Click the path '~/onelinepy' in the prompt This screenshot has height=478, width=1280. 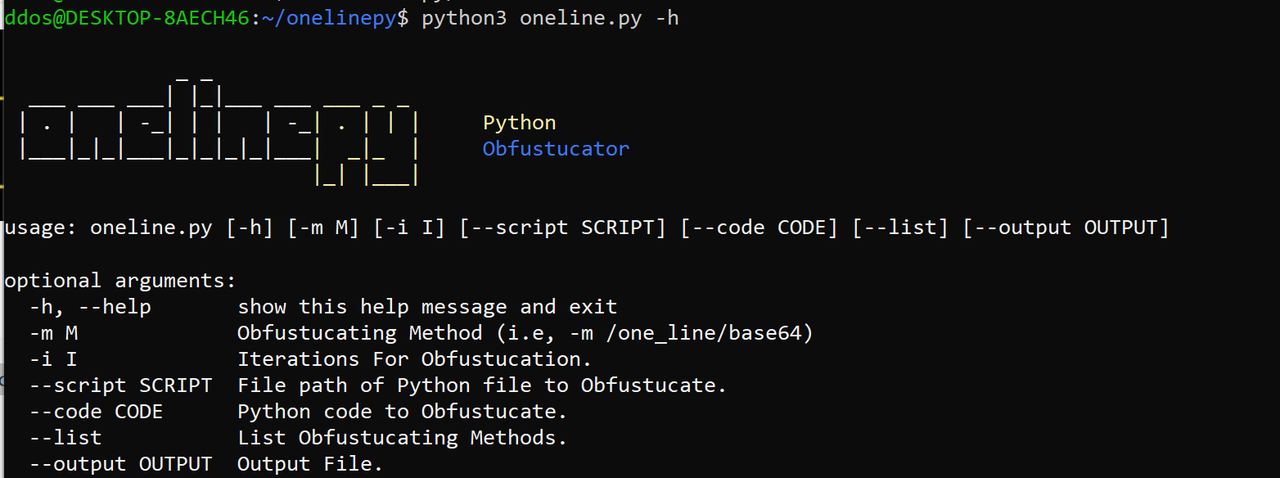(330, 19)
